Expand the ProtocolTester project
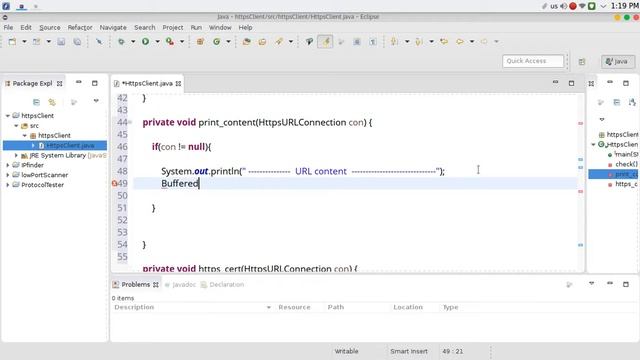Image resolution: width=640 pixels, height=360 pixels. point(8,185)
